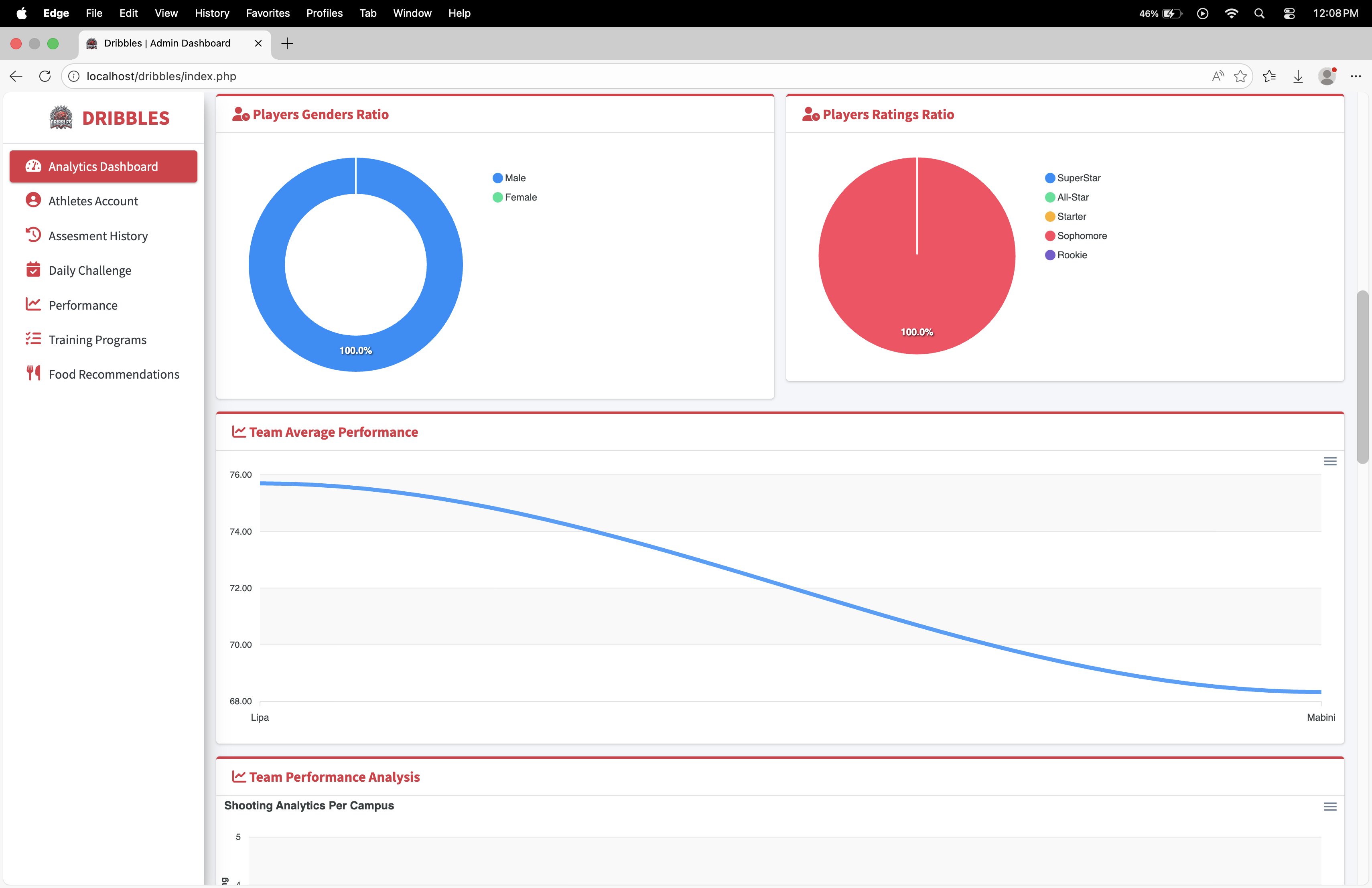
Task: Toggle SuperStar series in ratings legend
Action: [x=1073, y=178]
